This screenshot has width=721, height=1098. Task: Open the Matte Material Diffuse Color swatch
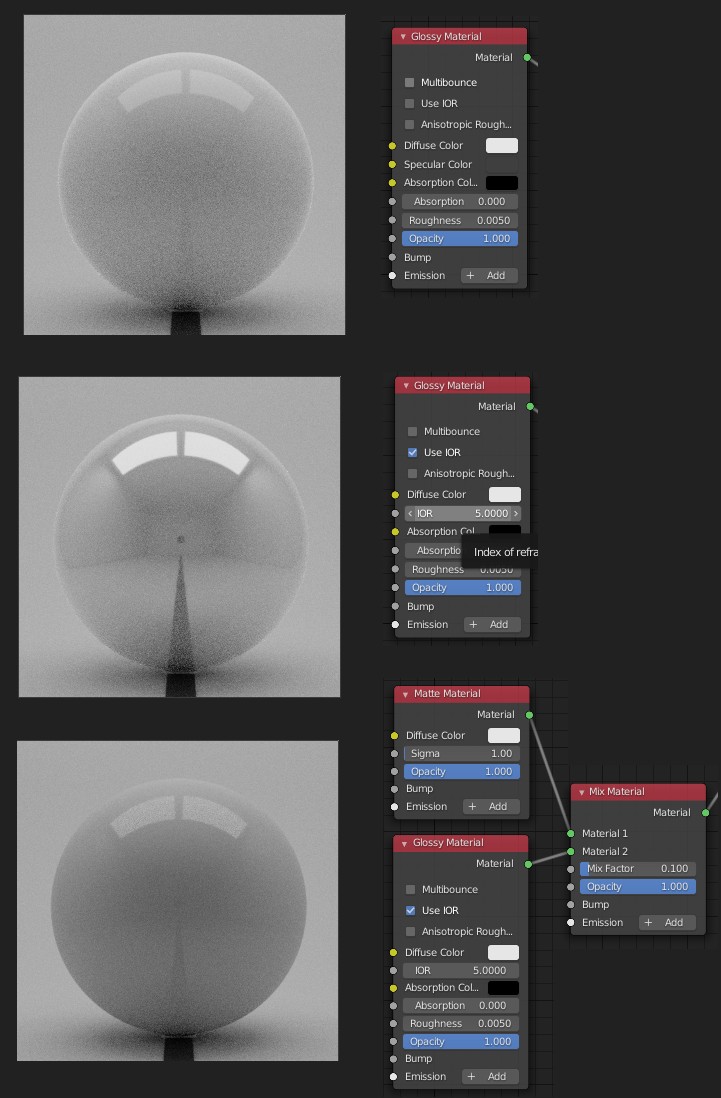[503, 735]
